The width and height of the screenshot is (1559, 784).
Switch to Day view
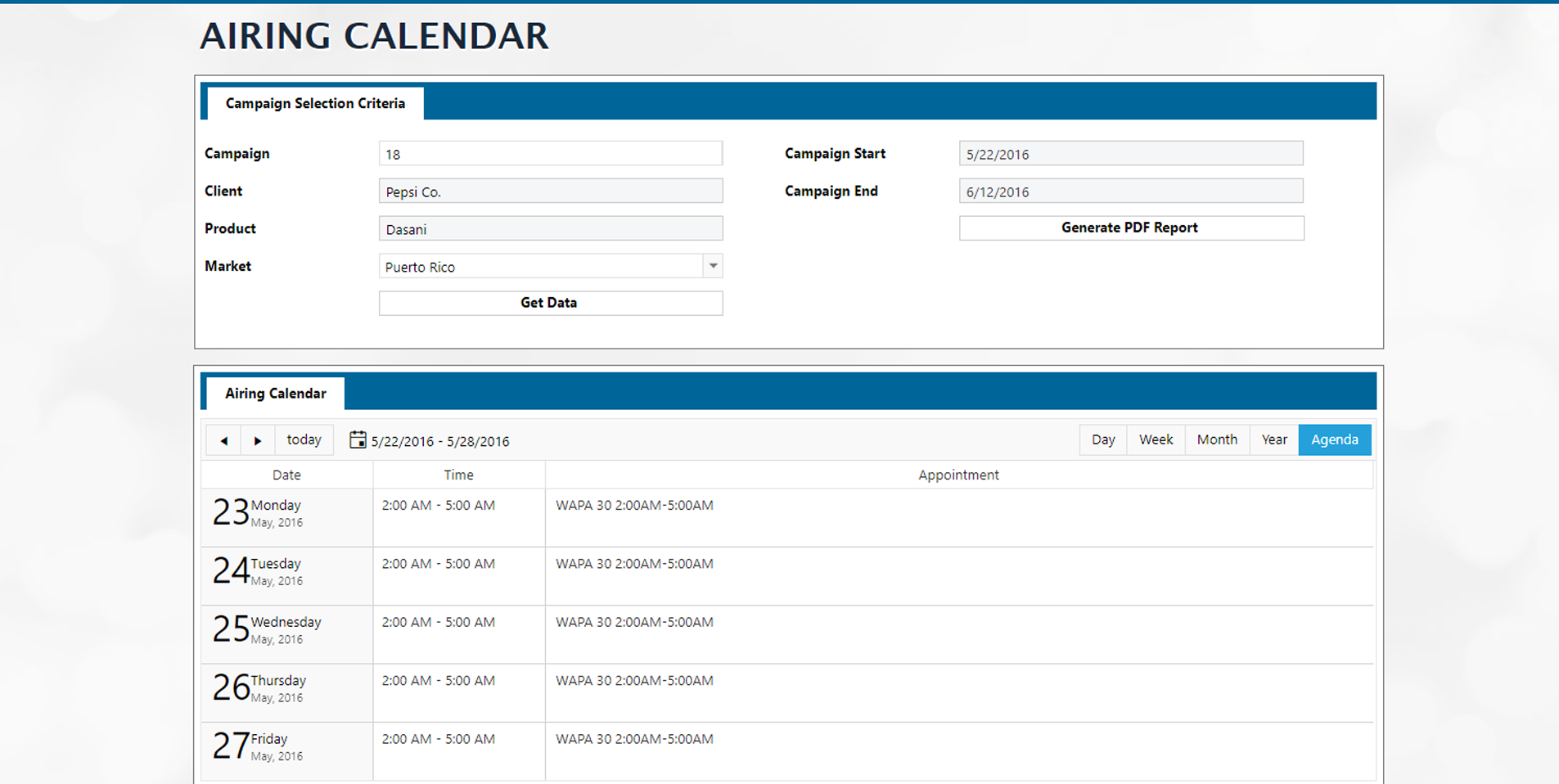[1102, 439]
